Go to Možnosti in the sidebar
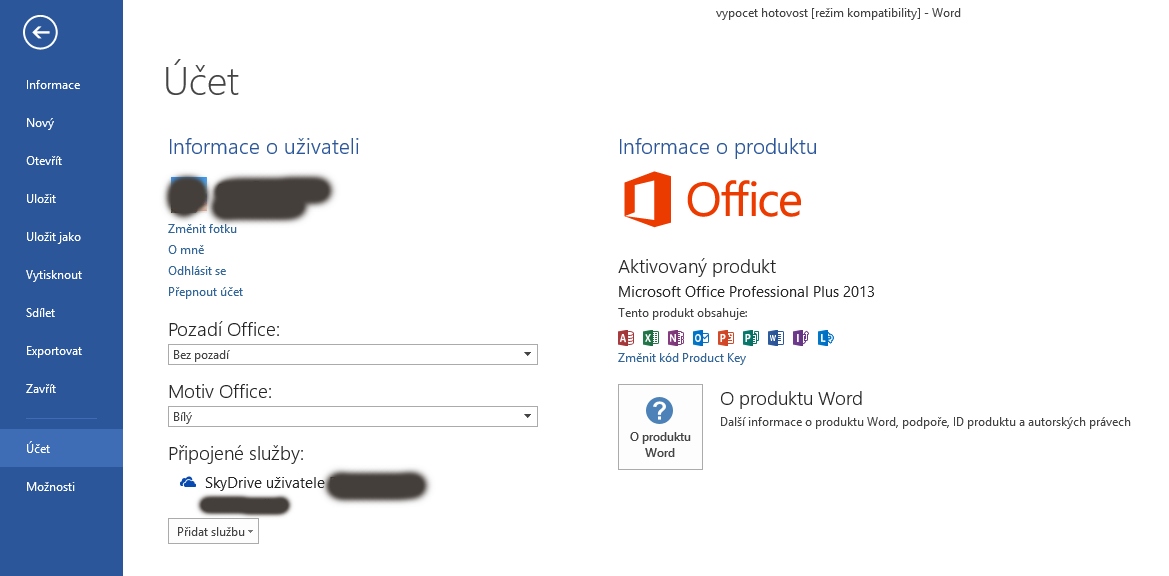The width and height of the screenshot is (1169, 576). coord(51,487)
